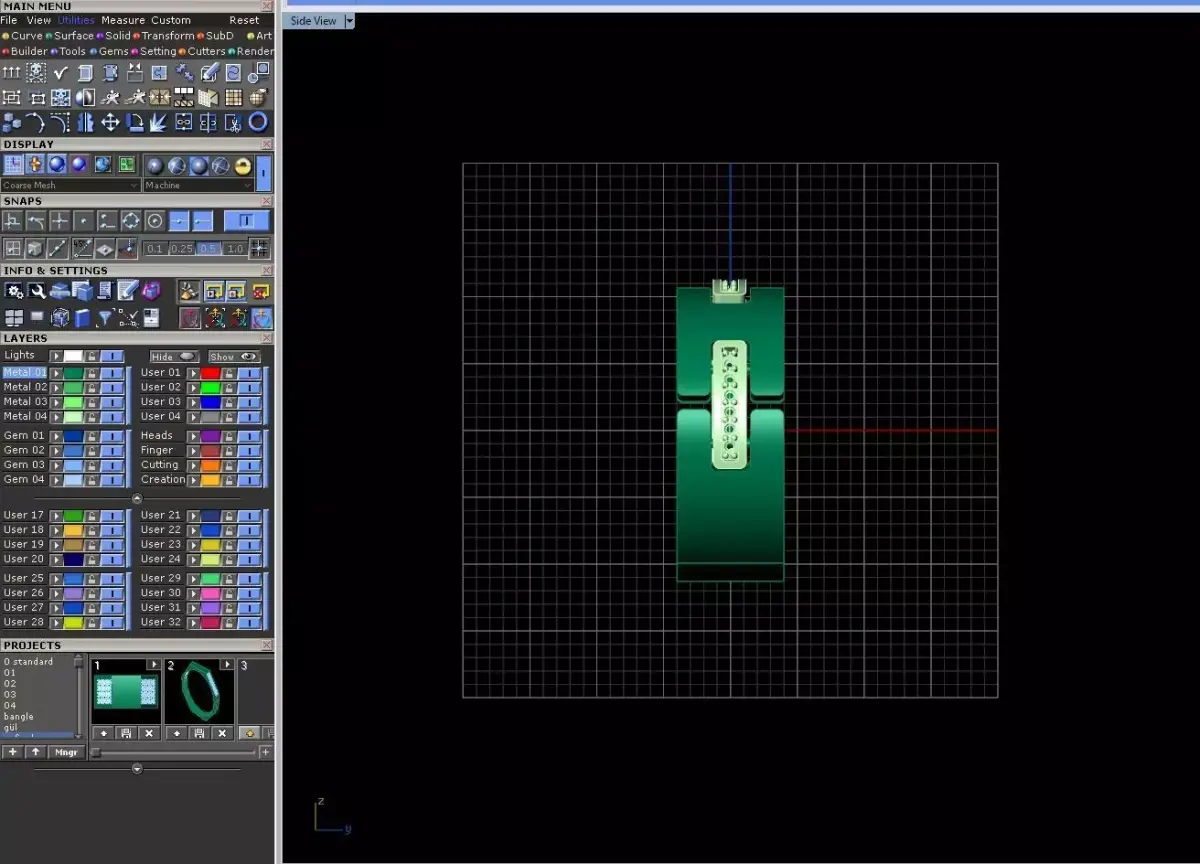Viewport: 1200px width, 864px height.
Task: Expand arrow for the Metal 01 layer
Action: tap(56, 372)
